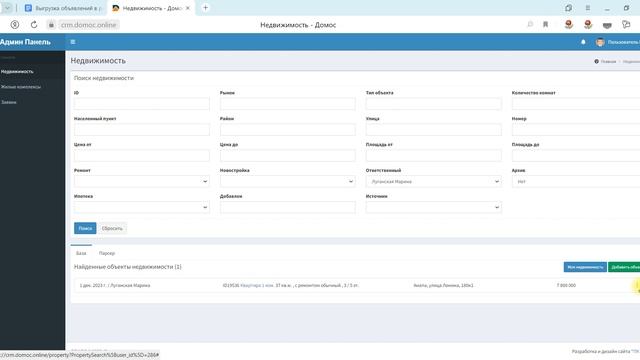Screen dimensions: 640x360
Task: Focus the Количество комнат input field
Action: click(576, 104)
